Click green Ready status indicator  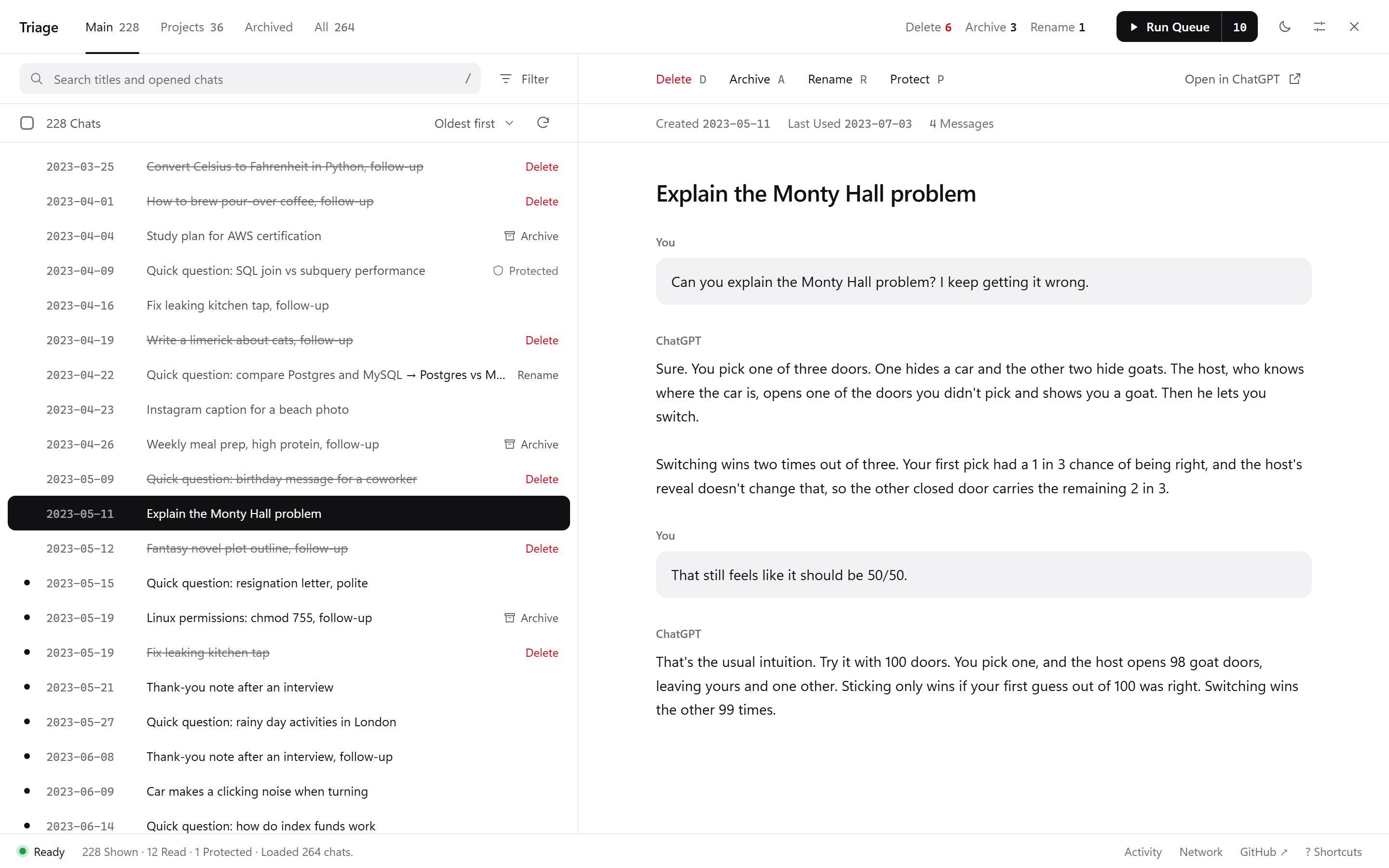22,851
